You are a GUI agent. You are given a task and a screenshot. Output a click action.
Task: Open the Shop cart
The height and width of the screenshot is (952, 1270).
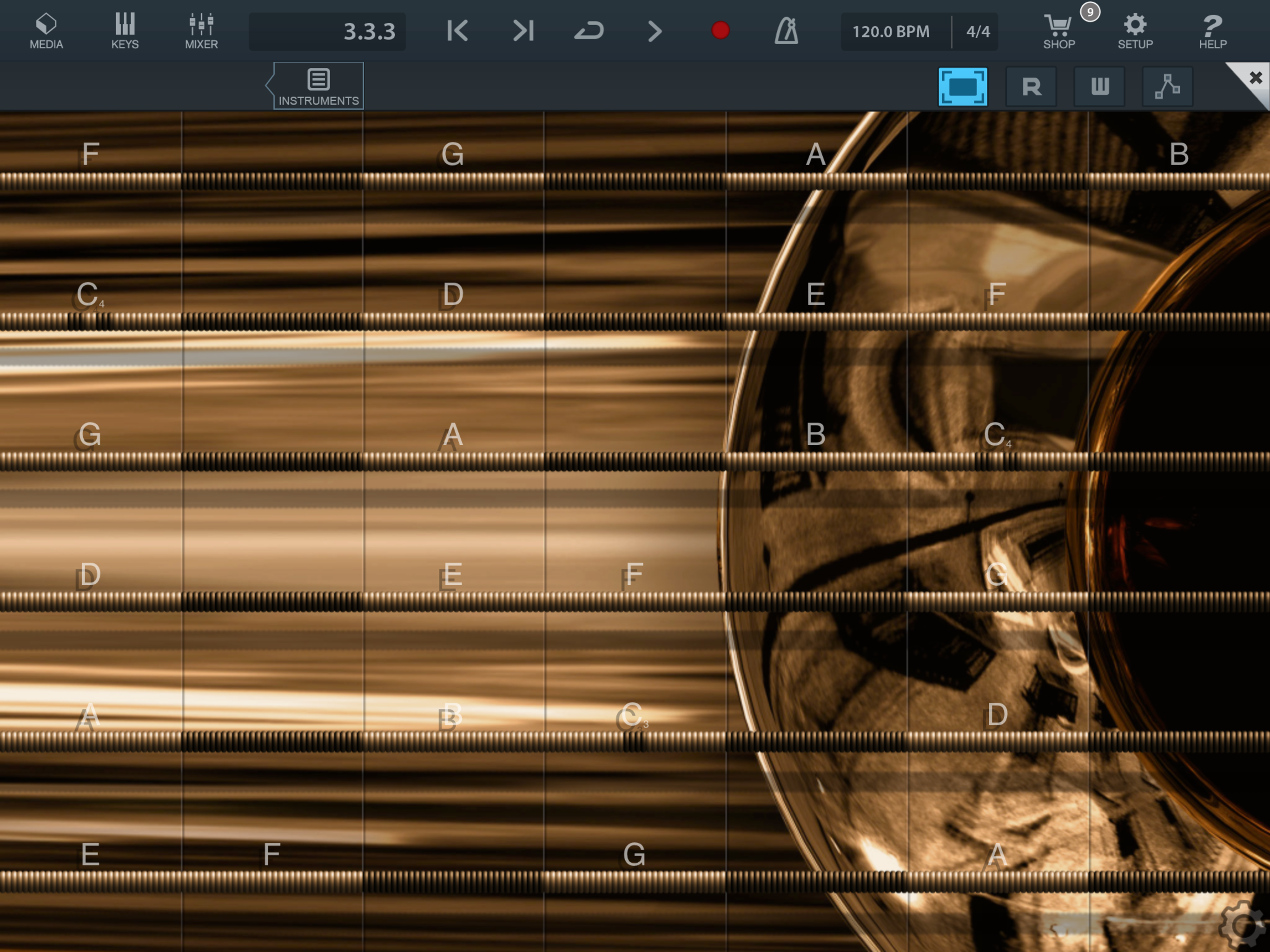pyautogui.click(x=1058, y=31)
